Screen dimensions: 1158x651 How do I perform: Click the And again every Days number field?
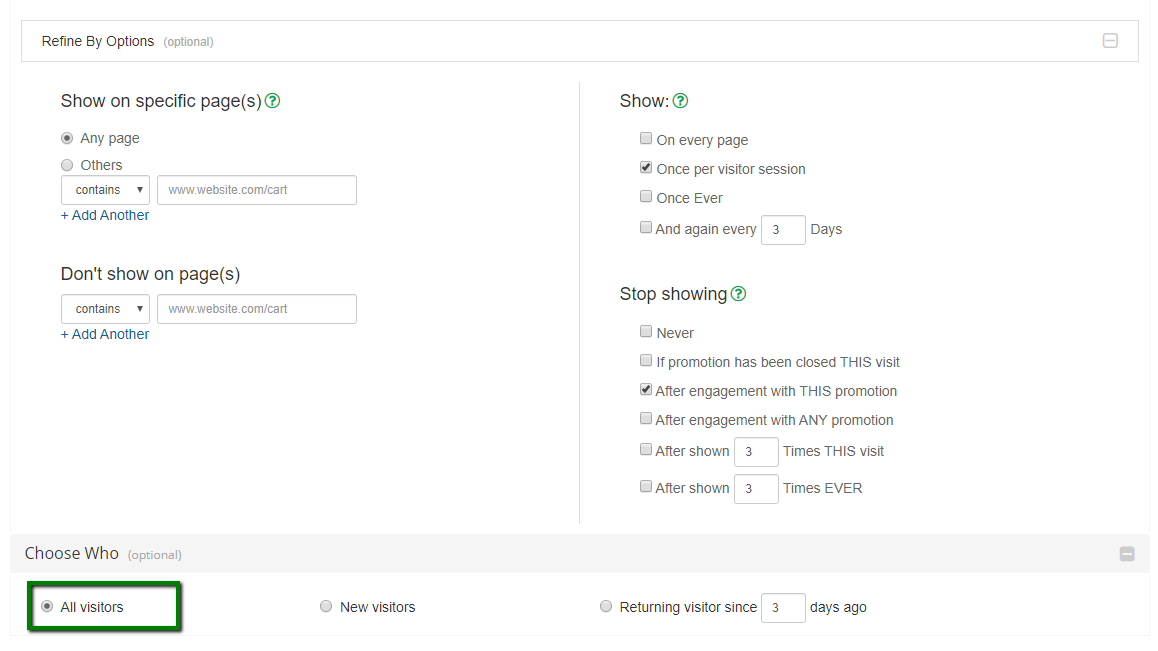783,230
